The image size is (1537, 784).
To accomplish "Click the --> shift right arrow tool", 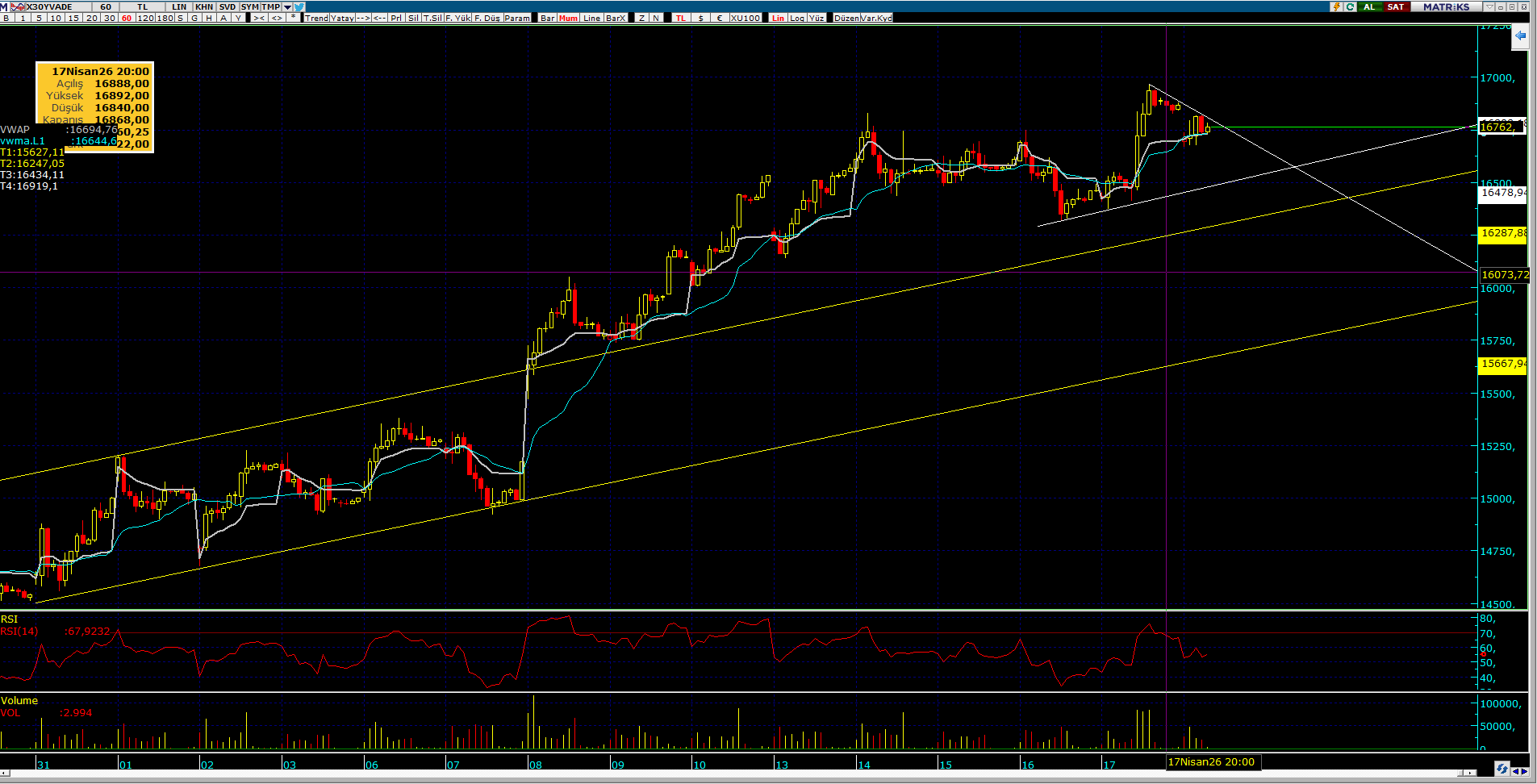I will [363, 18].
